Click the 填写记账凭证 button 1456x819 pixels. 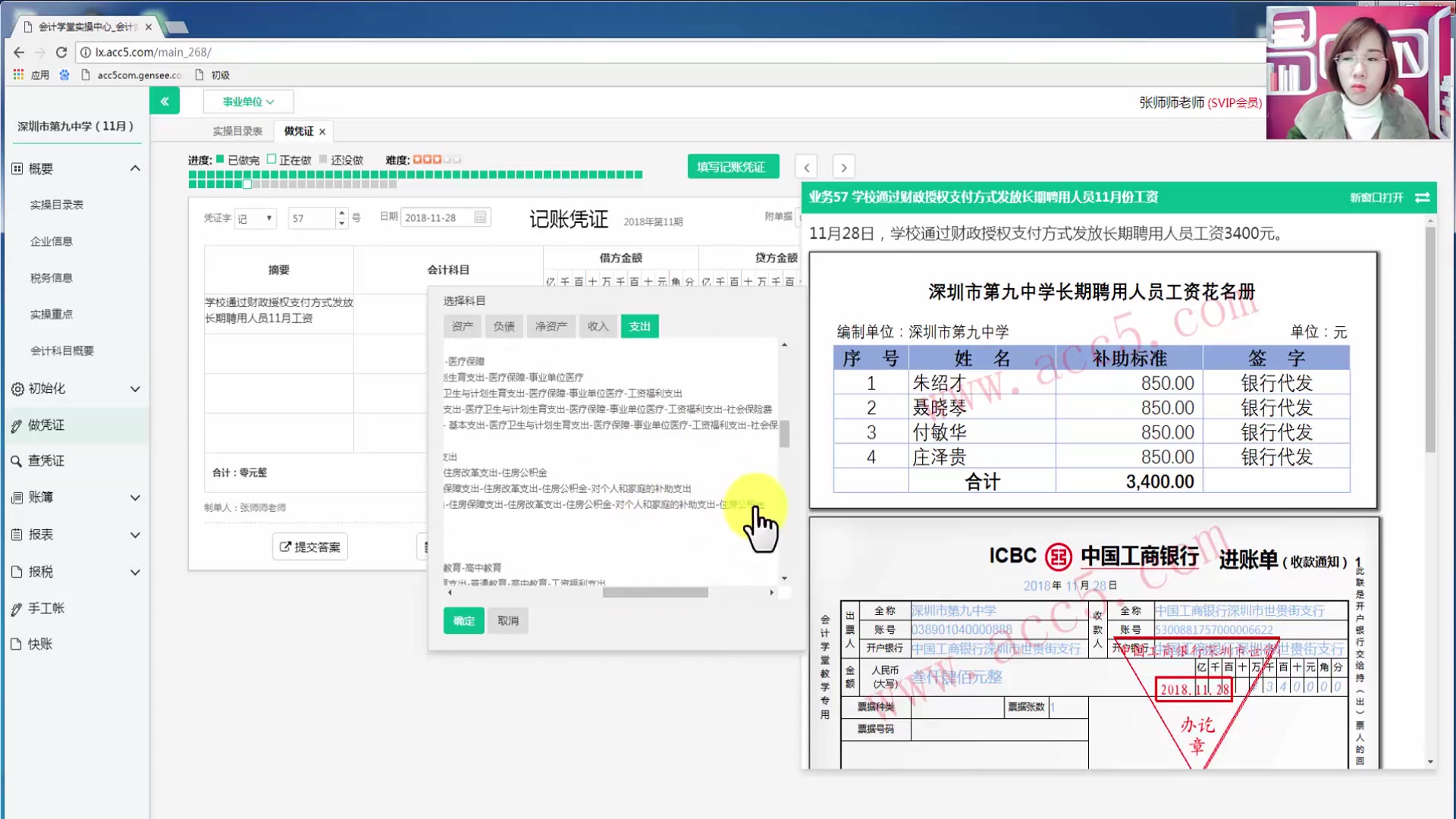click(x=732, y=167)
